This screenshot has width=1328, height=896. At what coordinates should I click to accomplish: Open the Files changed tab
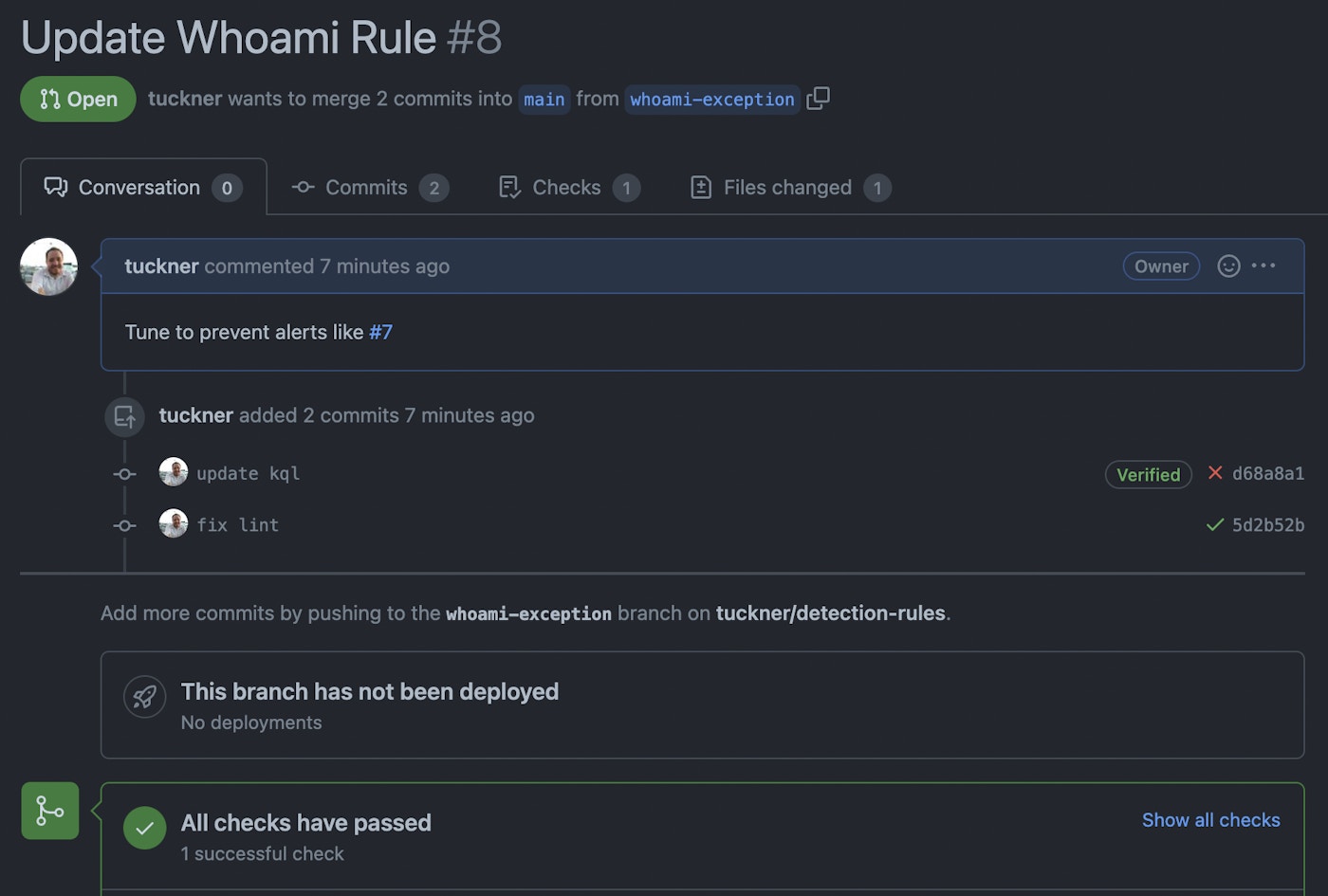coord(789,188)
